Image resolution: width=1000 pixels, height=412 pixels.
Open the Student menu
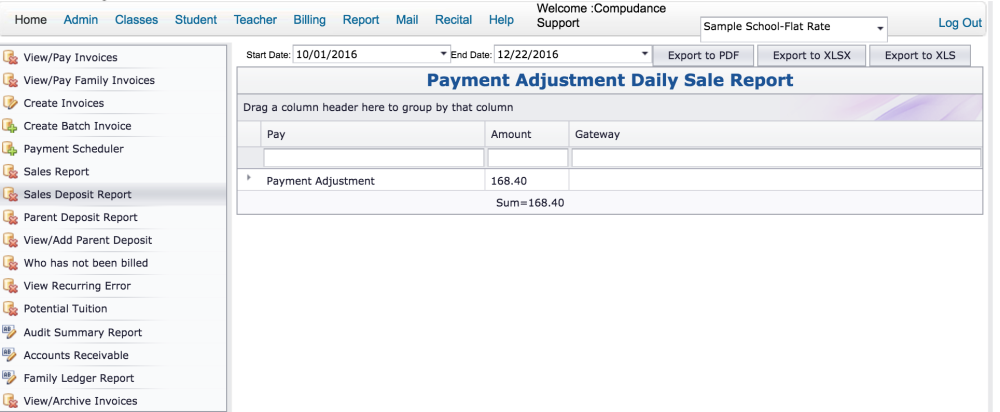196,20
